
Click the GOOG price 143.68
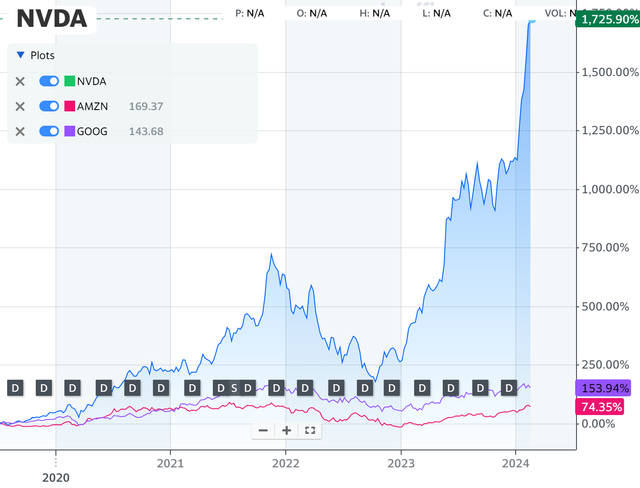pyautogui.click(x=146, y=131)
